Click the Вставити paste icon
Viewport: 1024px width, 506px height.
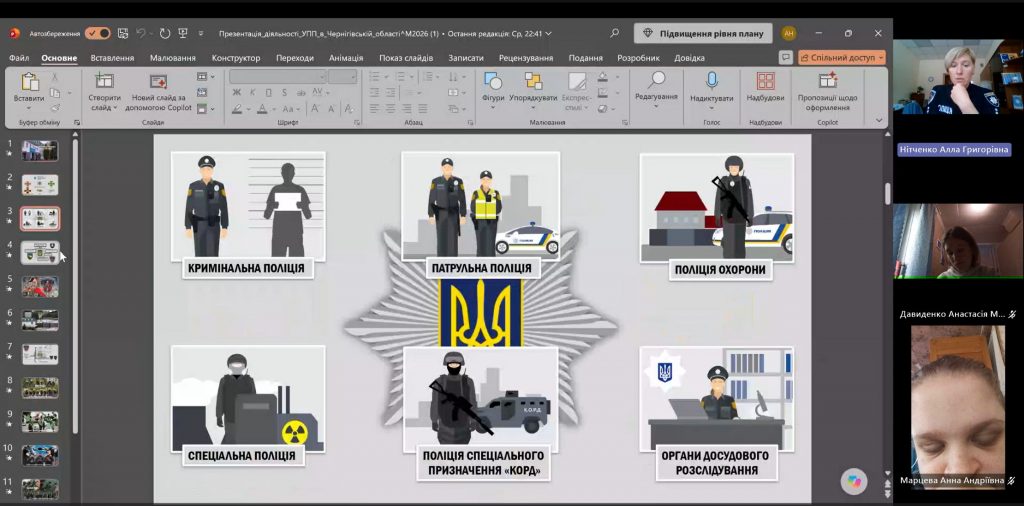29,82
